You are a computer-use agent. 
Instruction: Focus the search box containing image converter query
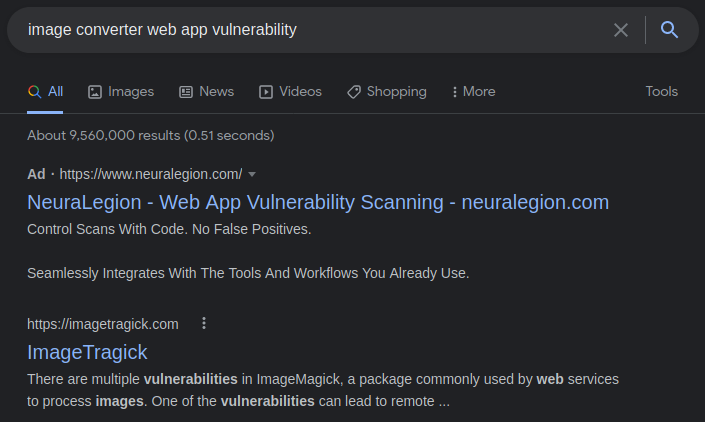pos(315,30)
